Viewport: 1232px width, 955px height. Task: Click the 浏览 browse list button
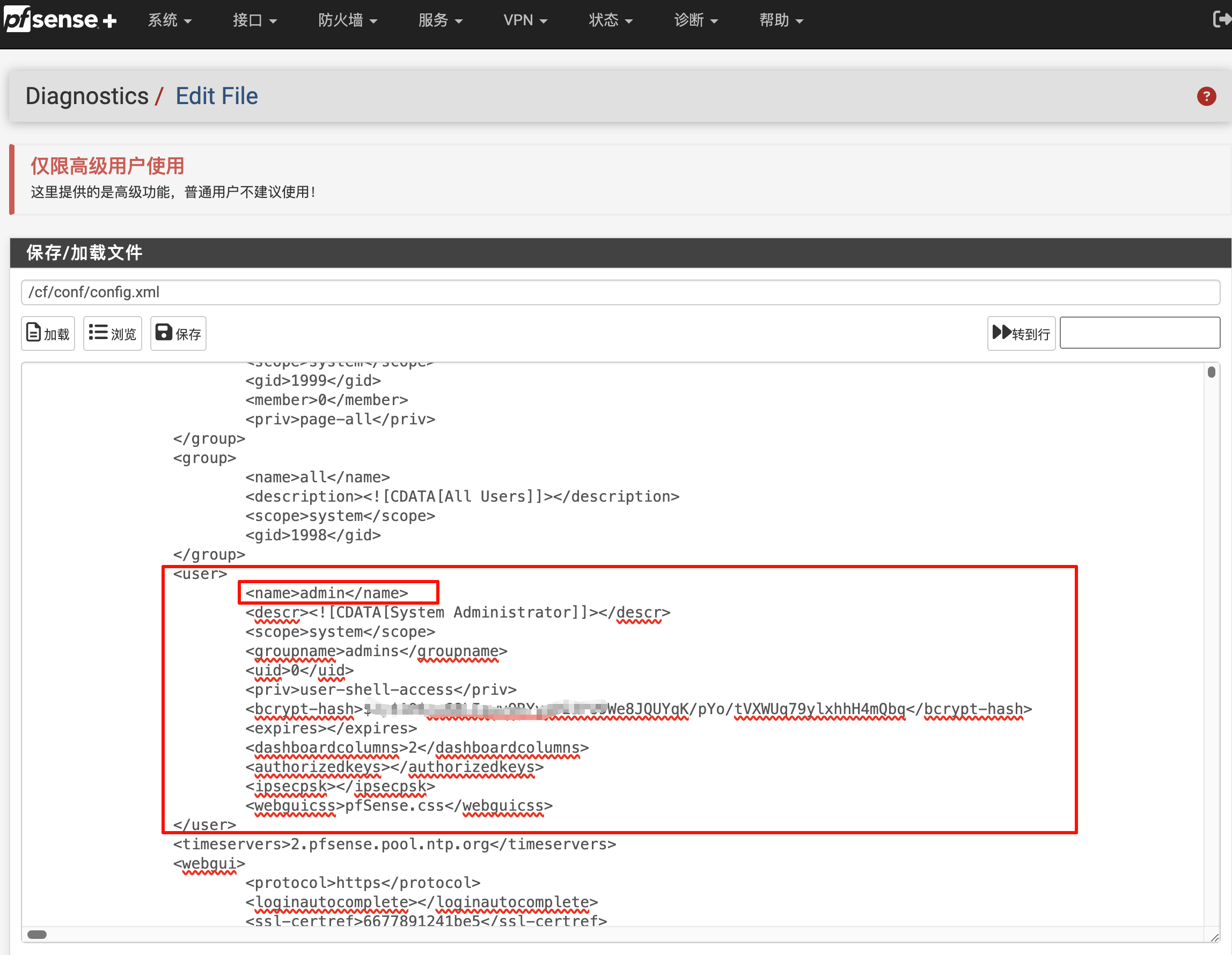112,333
